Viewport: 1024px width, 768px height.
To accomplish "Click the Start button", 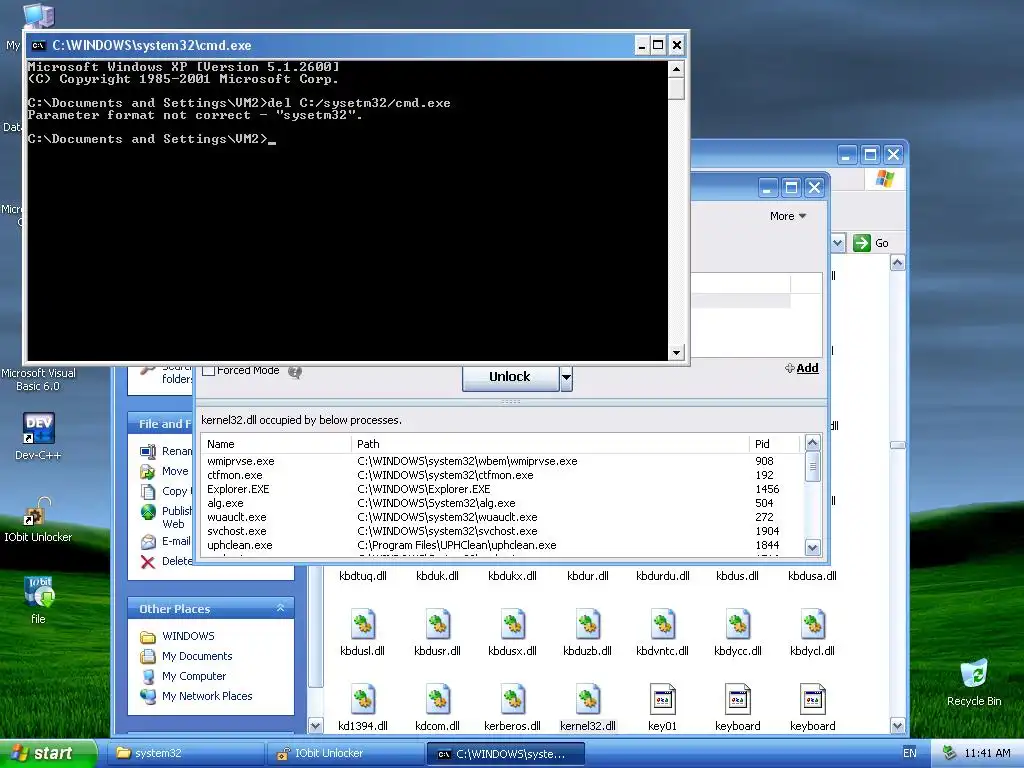I will tap(47, 753).
